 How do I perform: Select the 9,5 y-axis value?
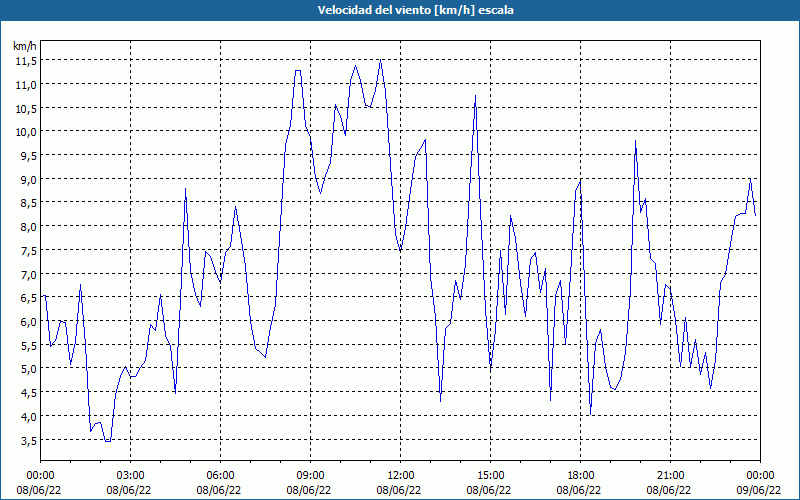28,156
